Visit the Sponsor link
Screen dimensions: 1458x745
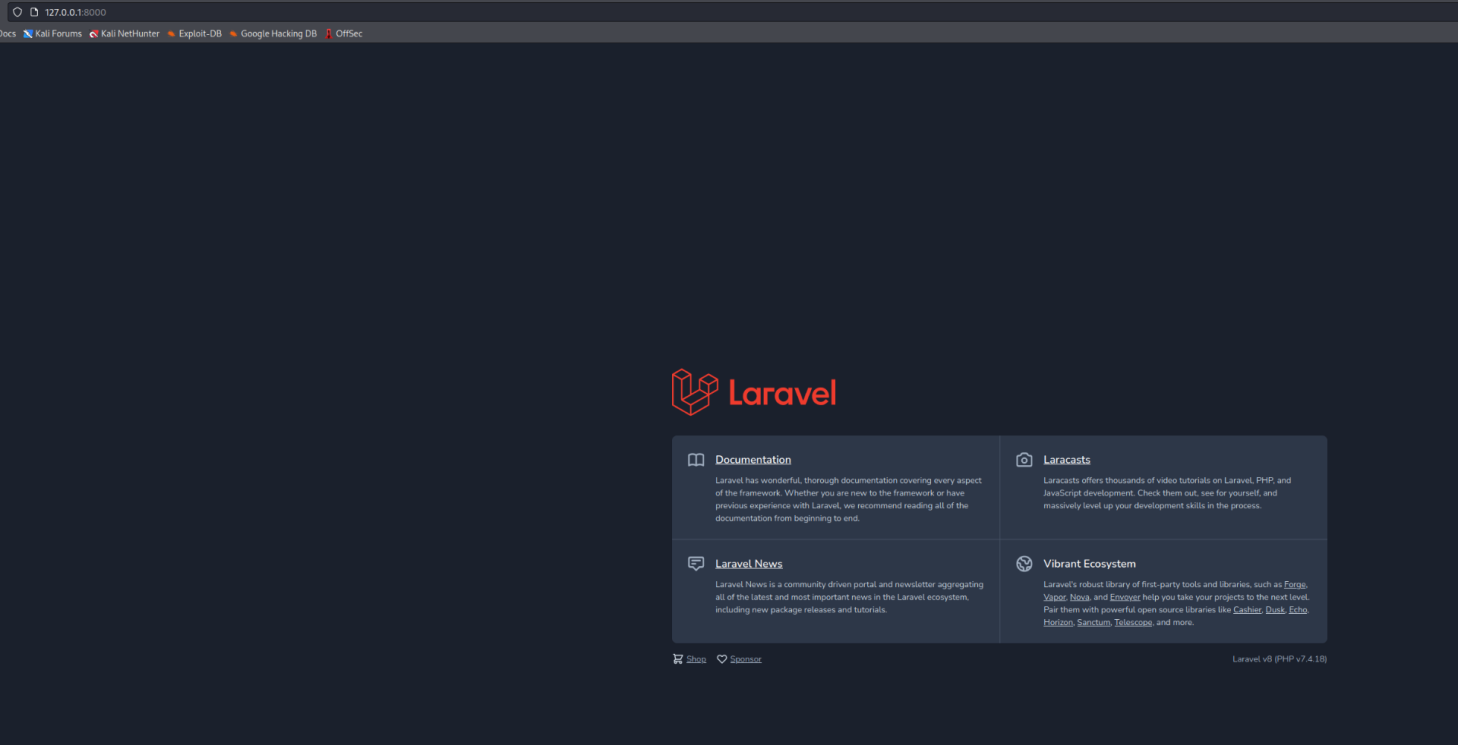[745, 659]
